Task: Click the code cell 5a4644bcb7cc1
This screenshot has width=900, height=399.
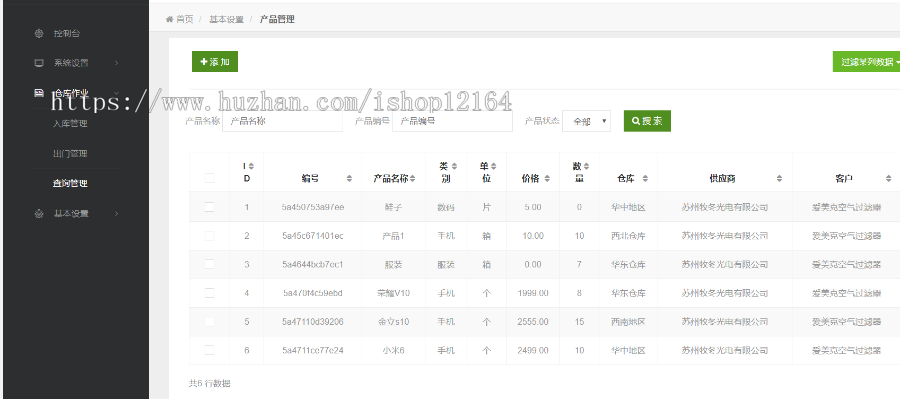Action: (x=313, y=264)
